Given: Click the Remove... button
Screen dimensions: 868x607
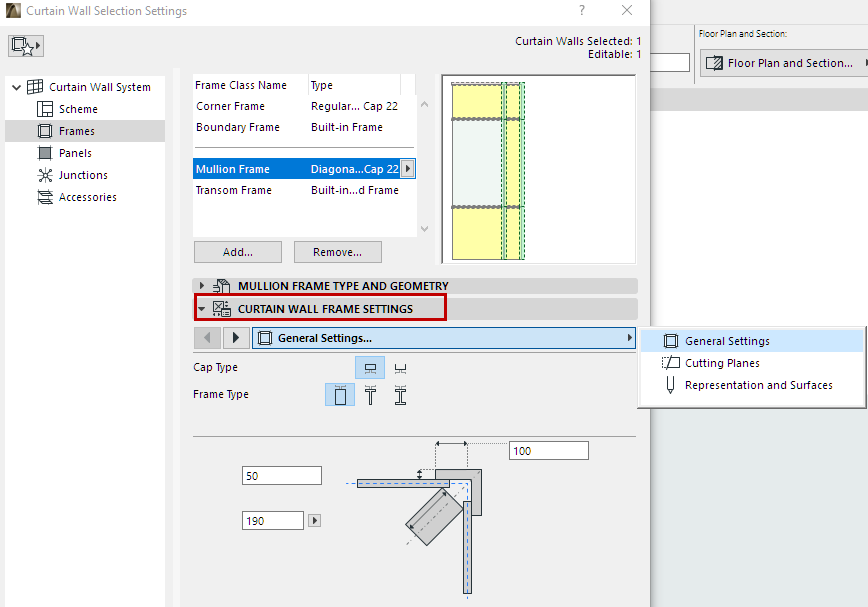Looking at the screenshot, I should coord(338,252).
